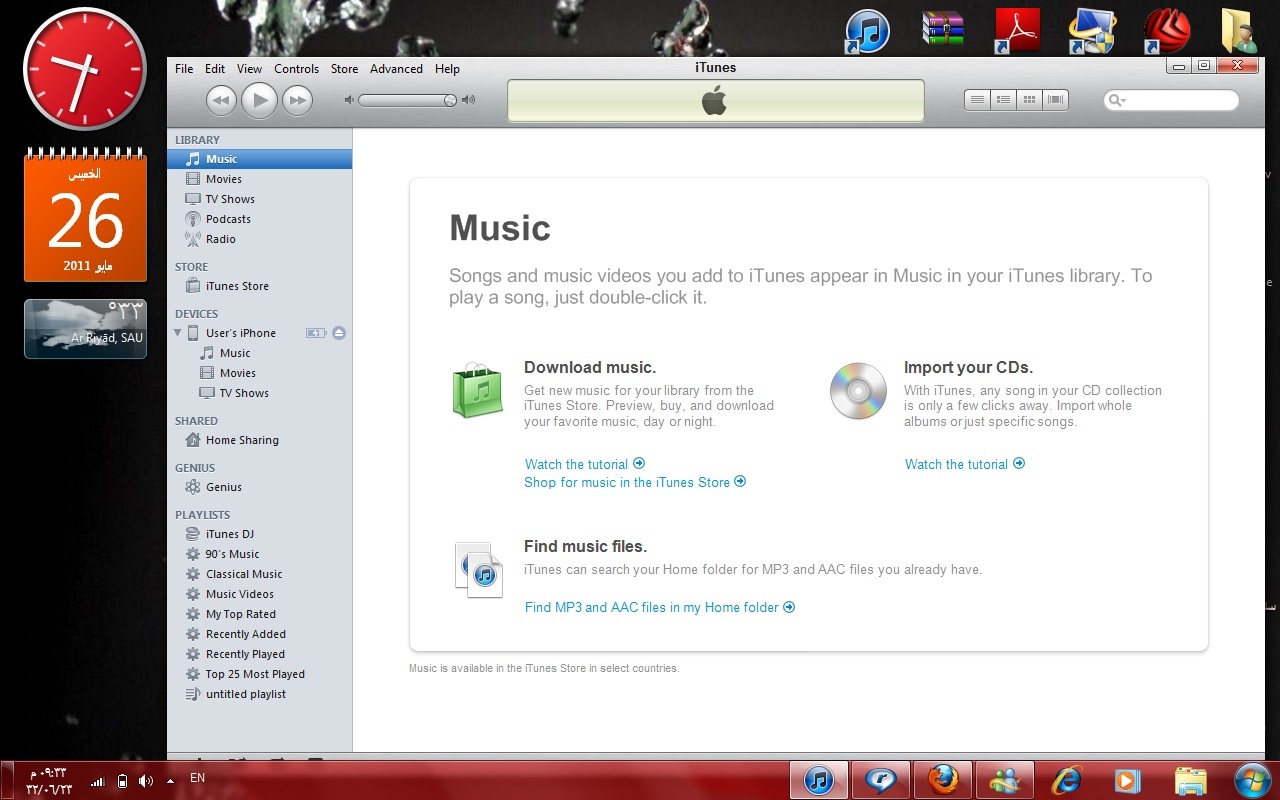Click Shop for music in the iTunes Store

(635, 482)
